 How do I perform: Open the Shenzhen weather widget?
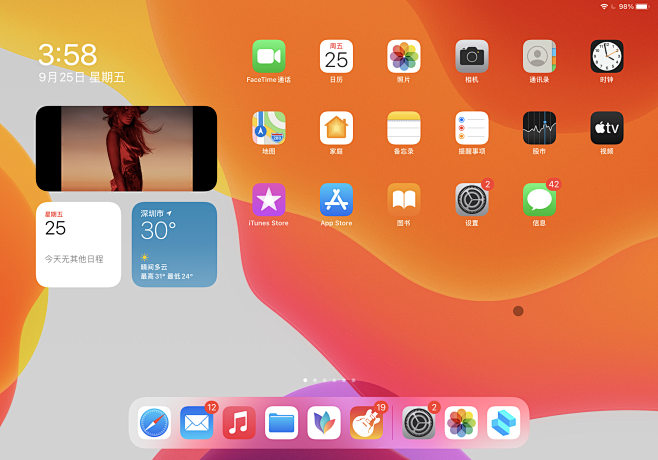coord(175,245)
